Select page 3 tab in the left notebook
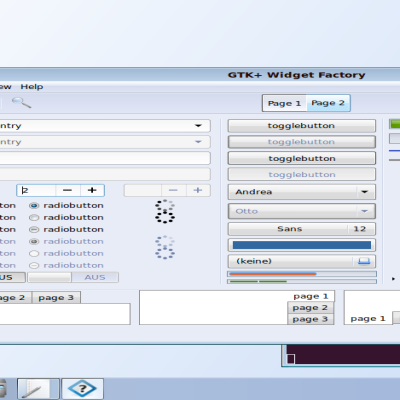The image size is (400, 400). pos(56,298)
